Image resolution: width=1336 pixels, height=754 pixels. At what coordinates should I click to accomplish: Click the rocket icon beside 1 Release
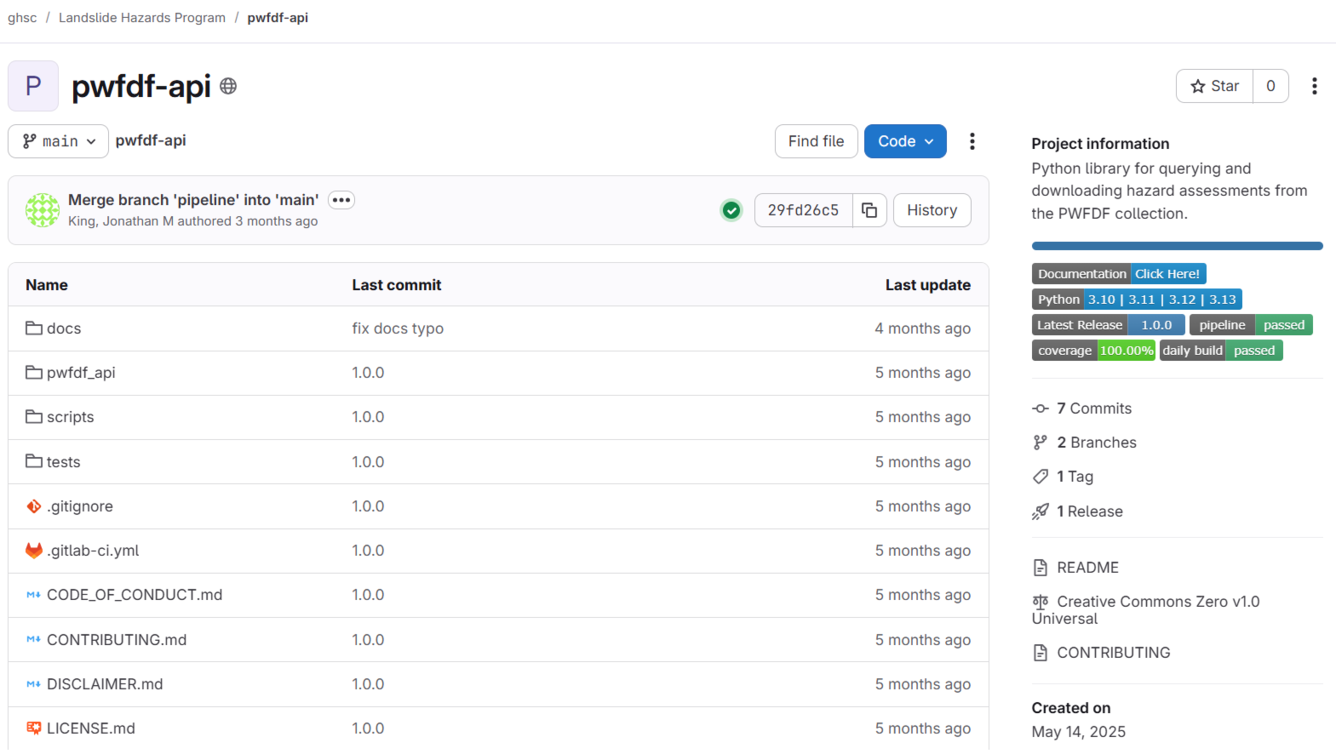pyautogui.click(x=1041, y=511)
